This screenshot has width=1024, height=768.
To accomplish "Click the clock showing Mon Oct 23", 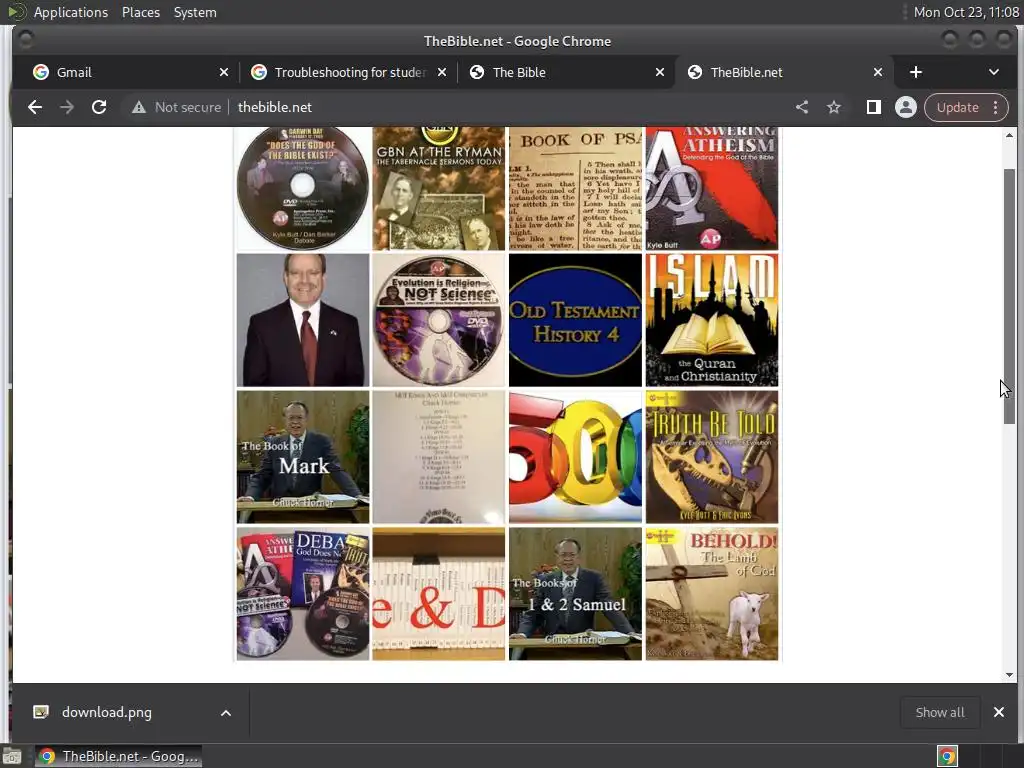I will 966,12.
